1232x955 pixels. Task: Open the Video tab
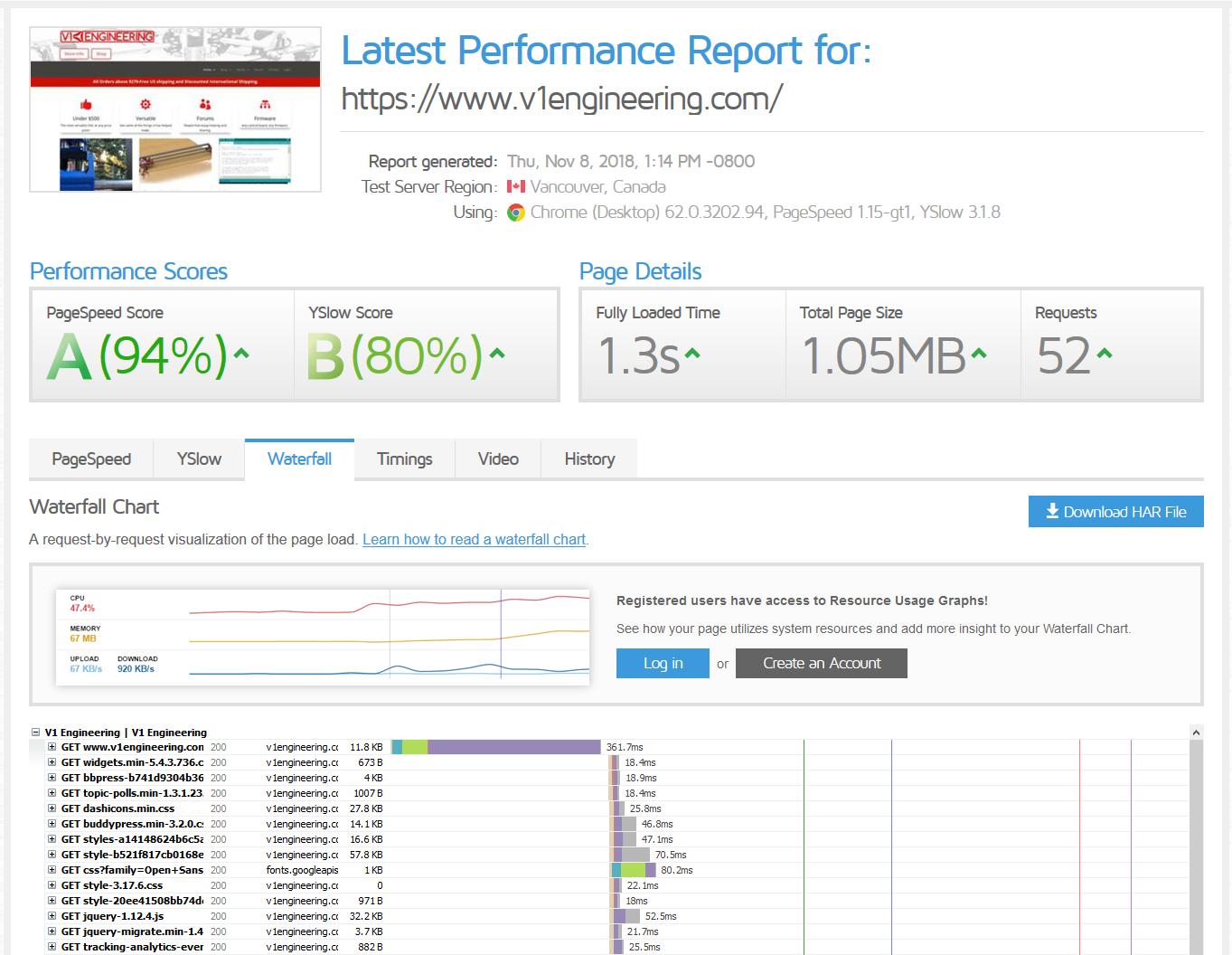(x=498, y=459)
